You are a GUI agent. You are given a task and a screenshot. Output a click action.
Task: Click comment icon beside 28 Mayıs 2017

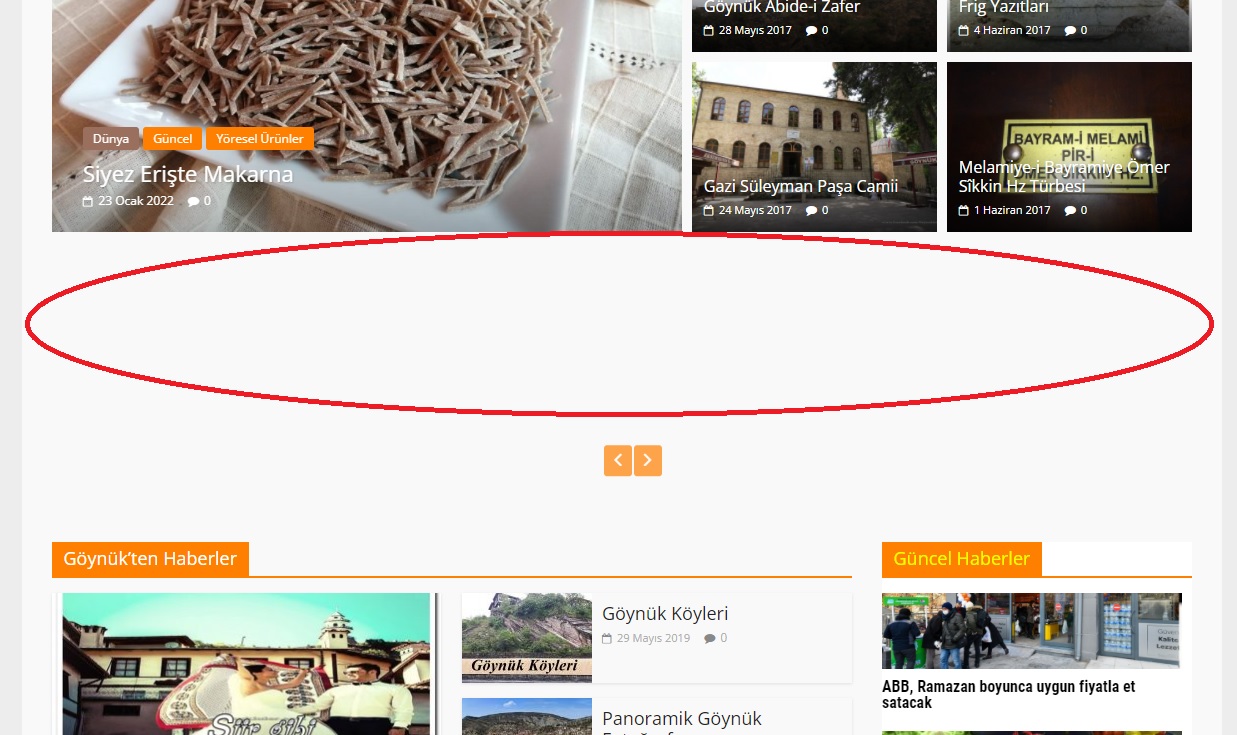(812, 31)
